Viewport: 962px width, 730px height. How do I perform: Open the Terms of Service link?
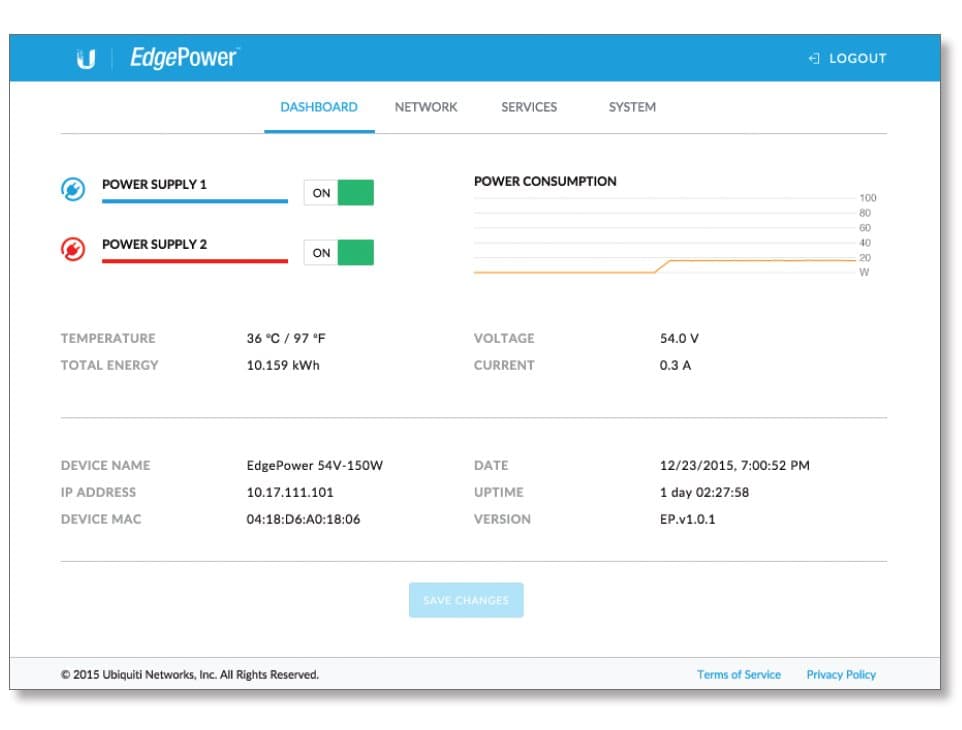(739, 674)
